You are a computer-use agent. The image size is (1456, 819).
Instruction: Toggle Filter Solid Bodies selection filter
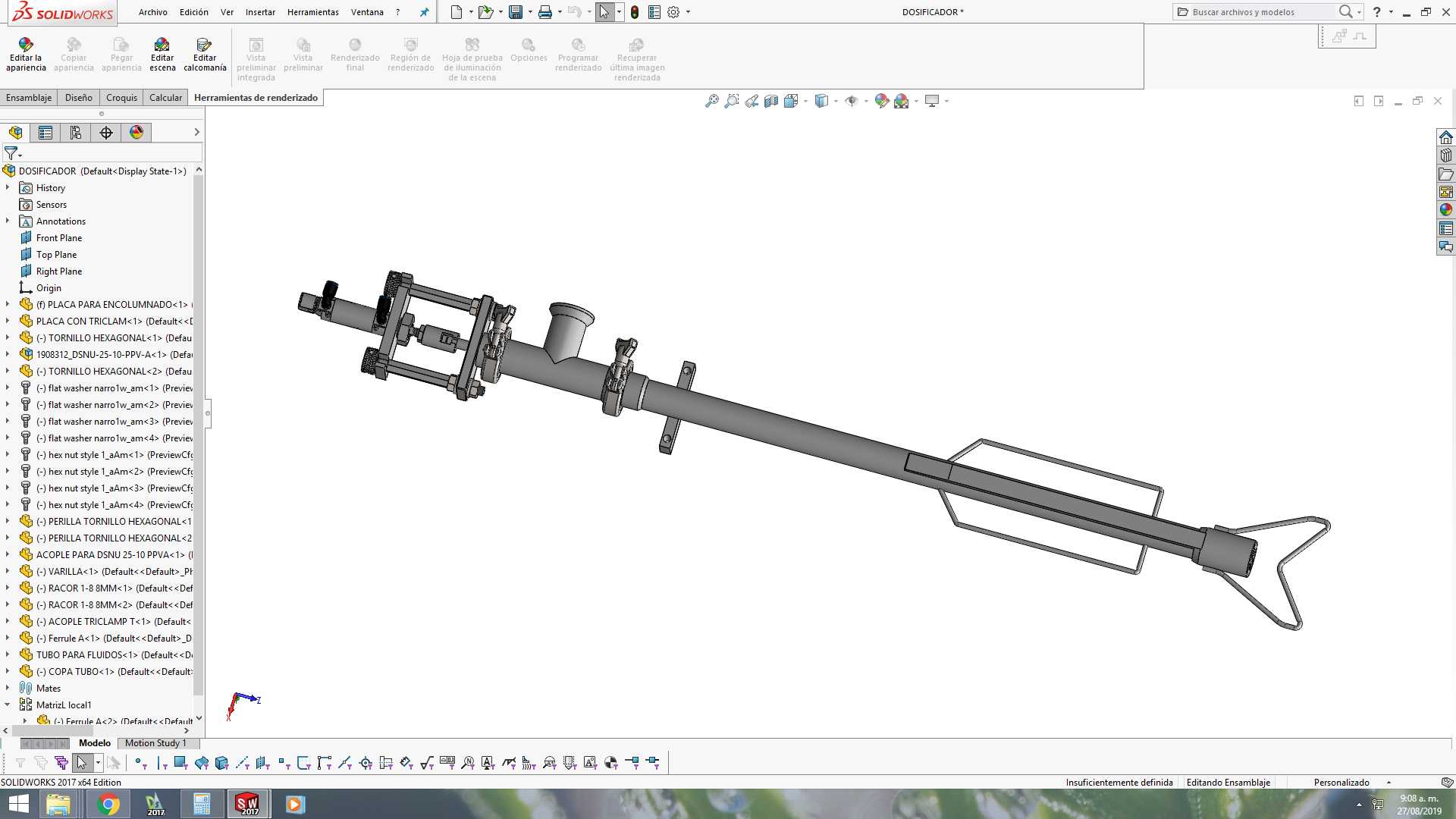pos(221,763)
